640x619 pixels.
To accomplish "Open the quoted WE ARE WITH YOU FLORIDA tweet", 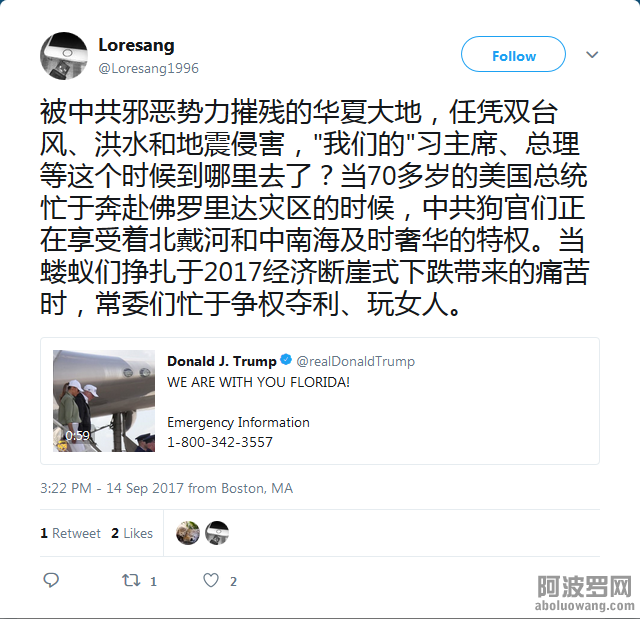I will [320, 401].
